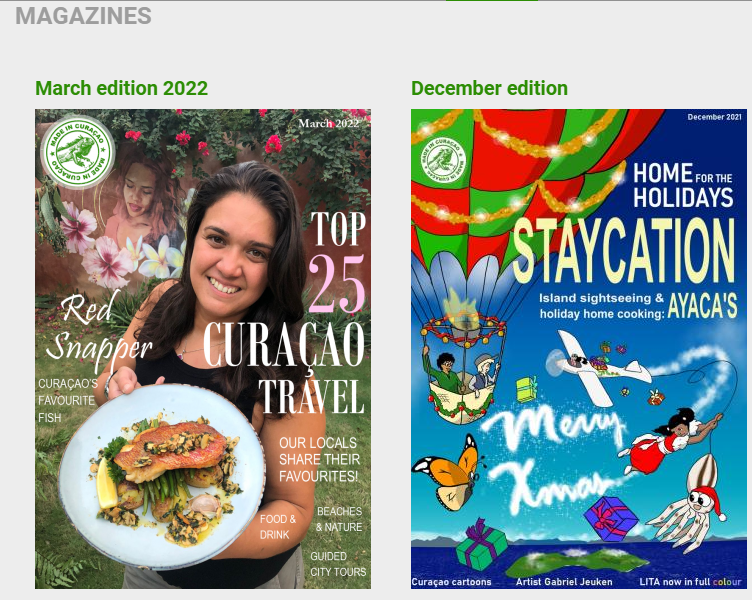Click the plate of red snapper fish
The image size is (752, 600).
tap(162, 476)
